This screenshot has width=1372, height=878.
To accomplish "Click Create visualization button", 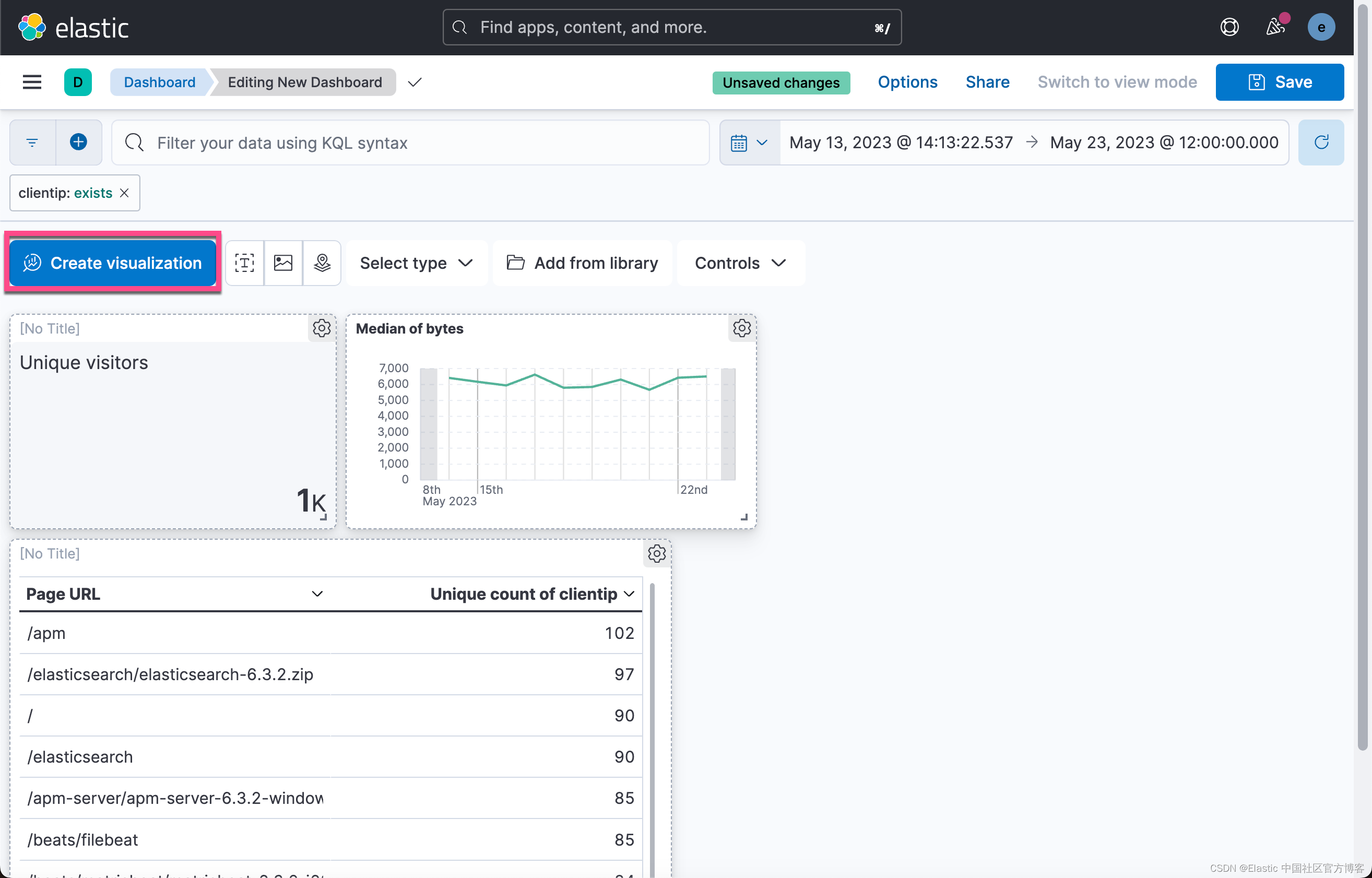I will [x=113, y=263].
